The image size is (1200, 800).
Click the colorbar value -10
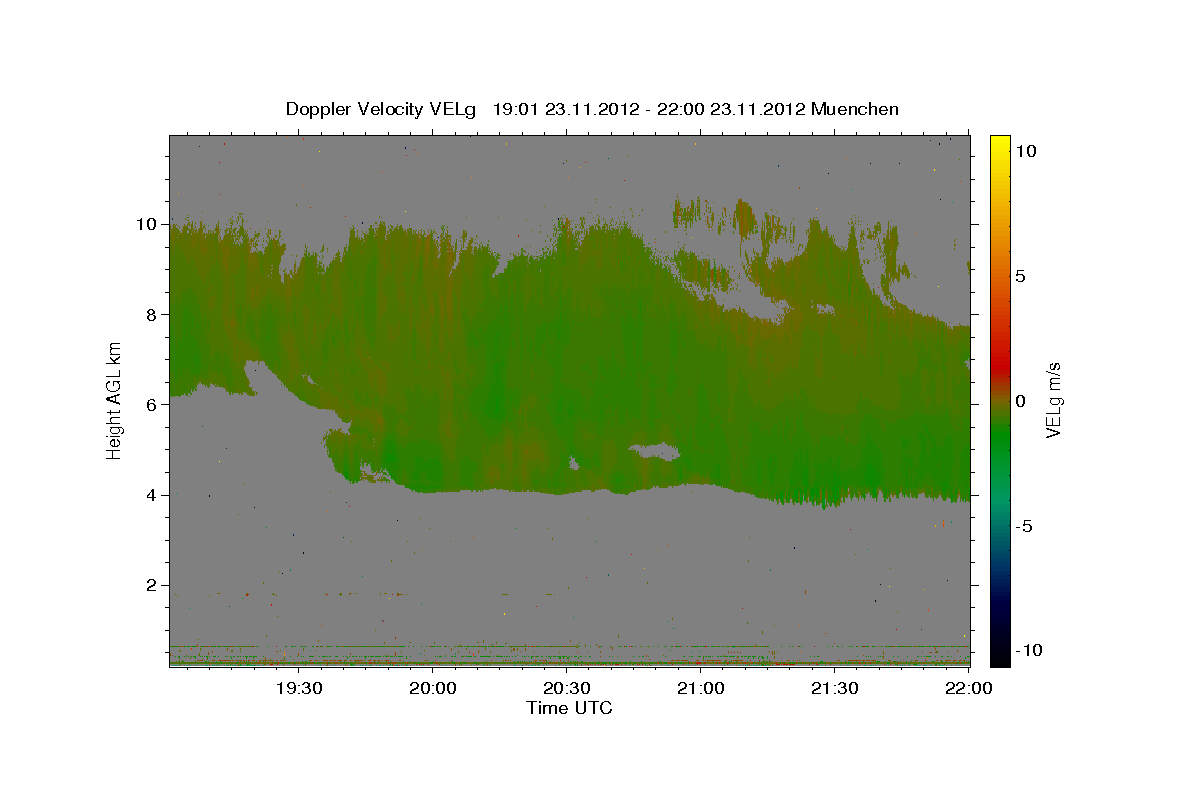tap(1028, 651)
